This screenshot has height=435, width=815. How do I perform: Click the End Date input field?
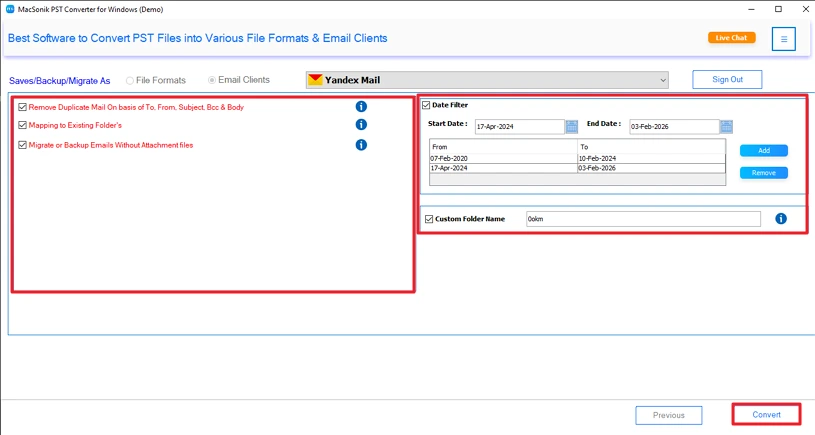[674, 126]
